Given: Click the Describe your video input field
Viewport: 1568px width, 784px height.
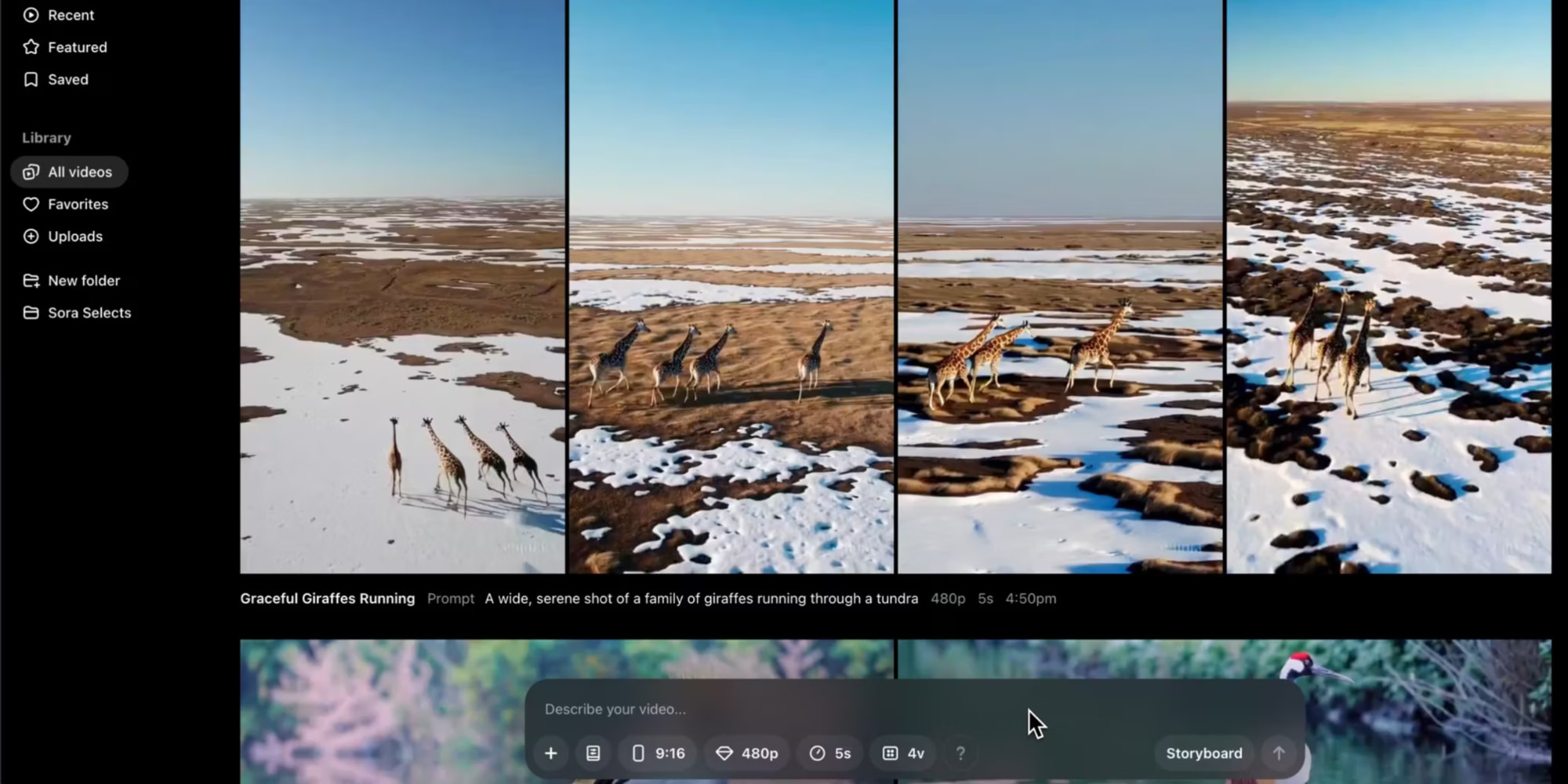Looking at the screenshot, I should (x=784, y=710).
